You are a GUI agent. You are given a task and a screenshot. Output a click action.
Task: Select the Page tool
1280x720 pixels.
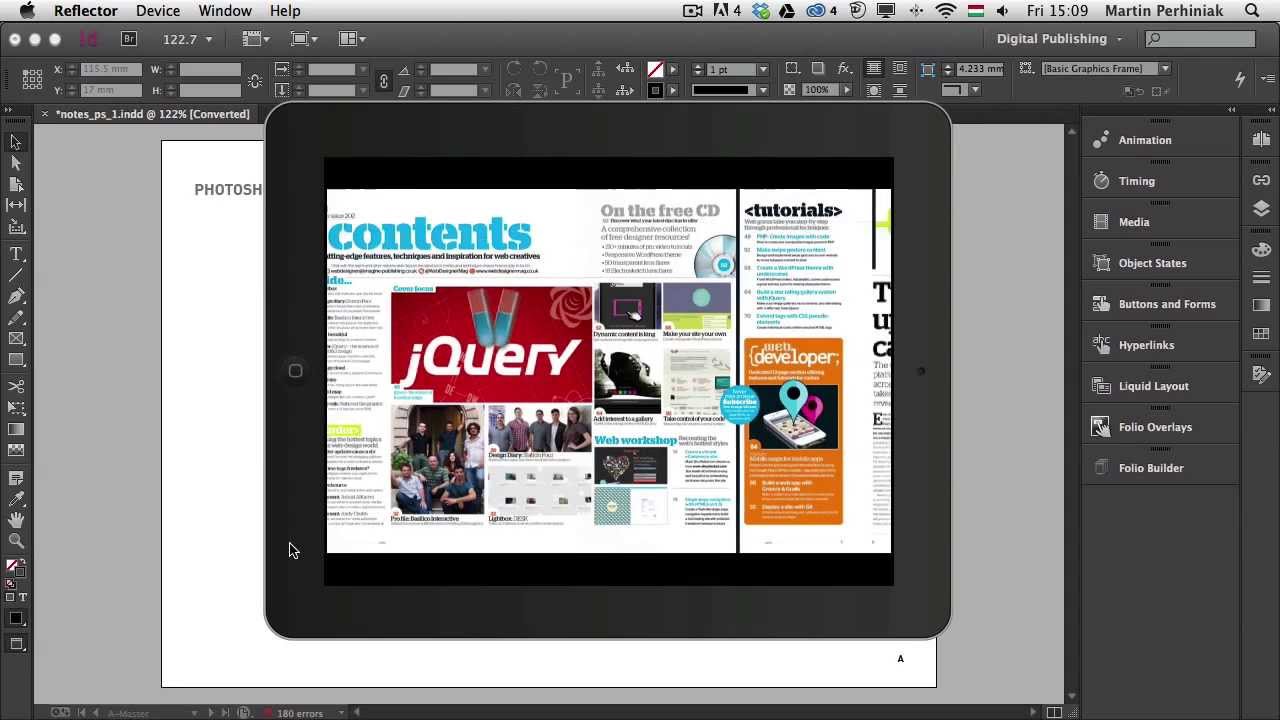pyautogui.click(x=16, y=184)
